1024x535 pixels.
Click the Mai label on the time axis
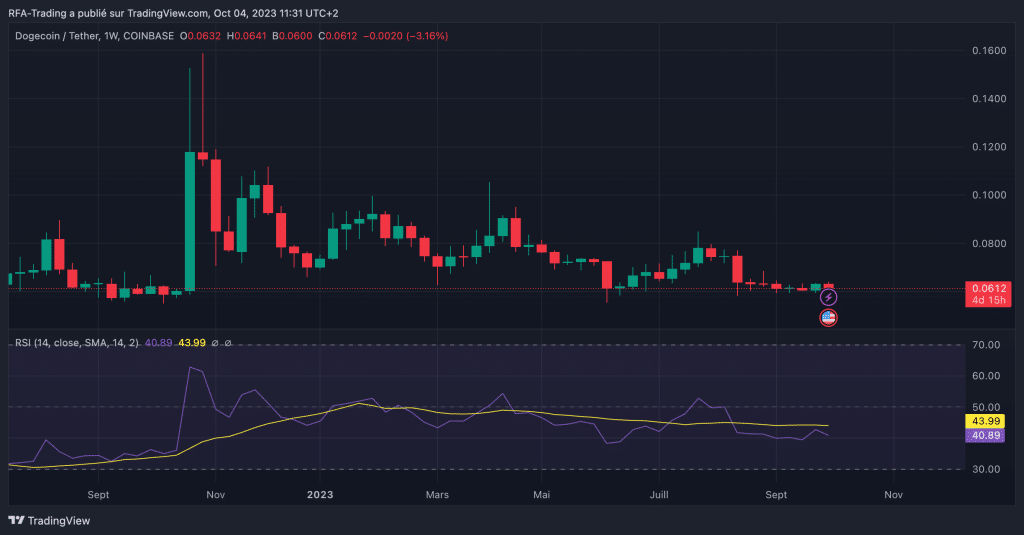(x=542, y=494)
